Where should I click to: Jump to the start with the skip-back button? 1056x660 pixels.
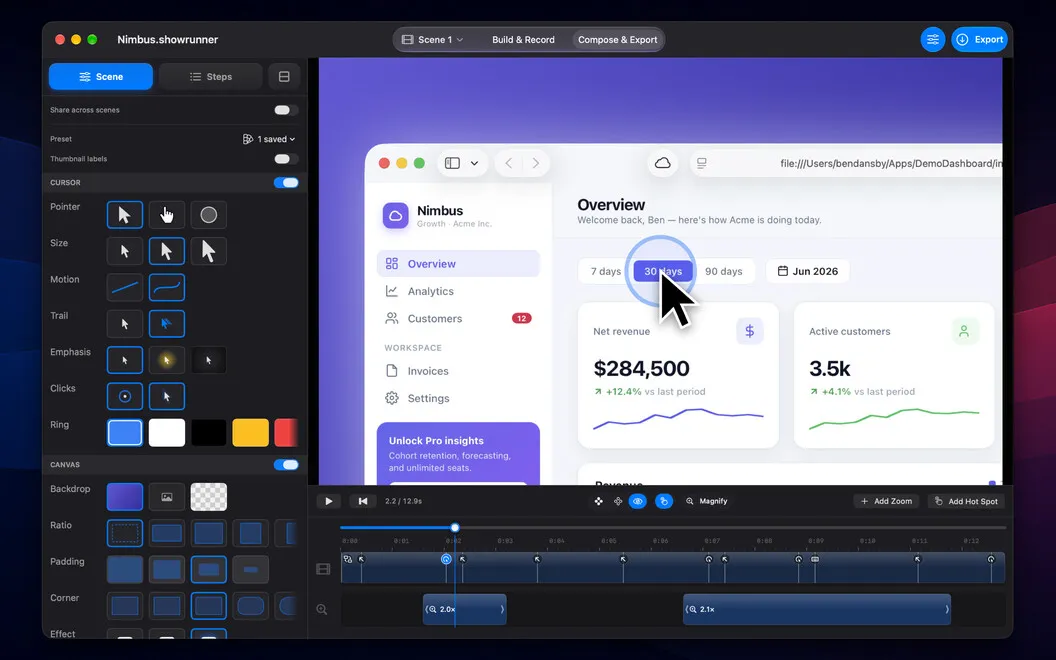[363, 501]
